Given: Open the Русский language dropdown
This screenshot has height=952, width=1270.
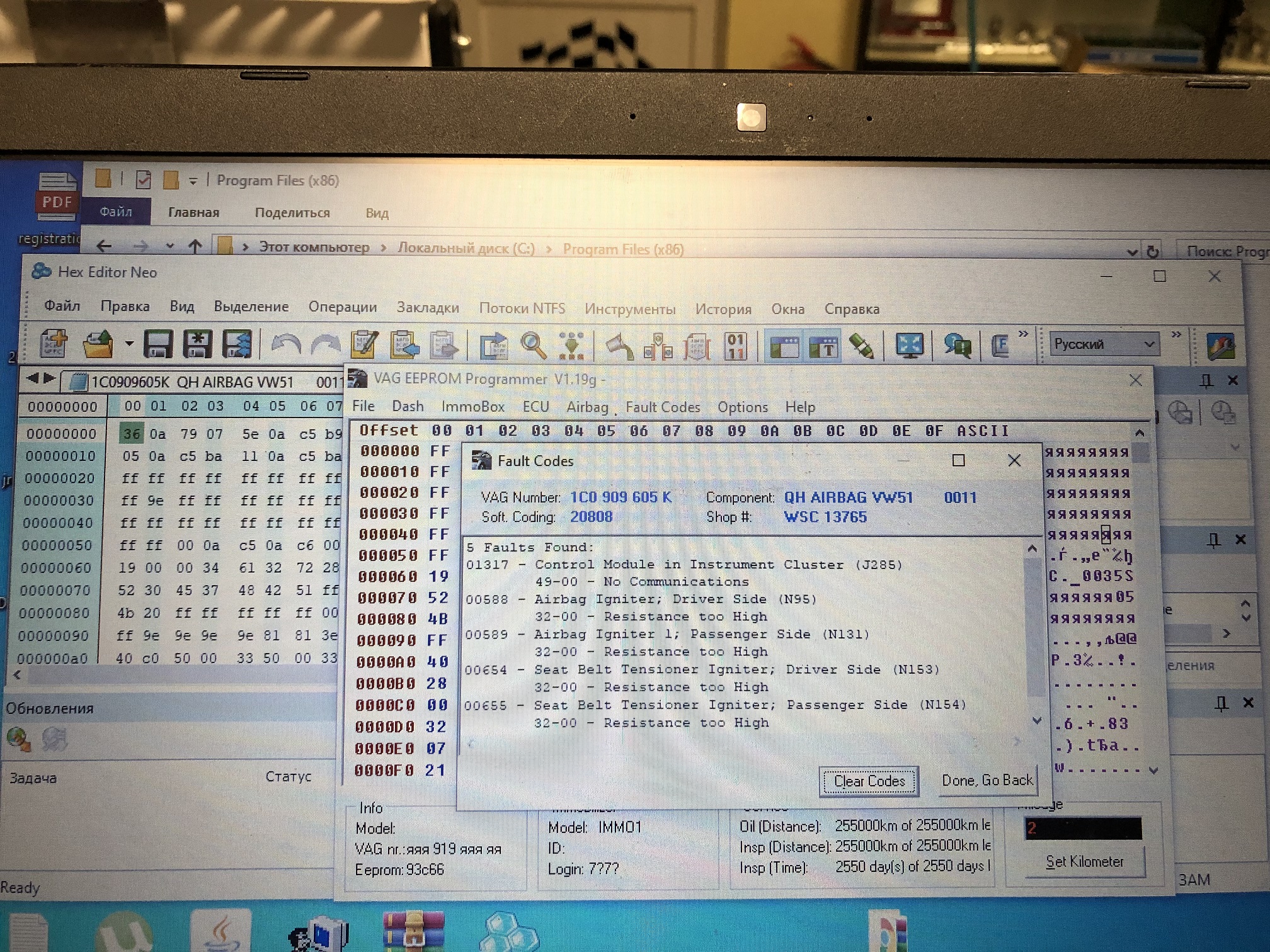Looking at the screenshot, I should point(1104,344).
